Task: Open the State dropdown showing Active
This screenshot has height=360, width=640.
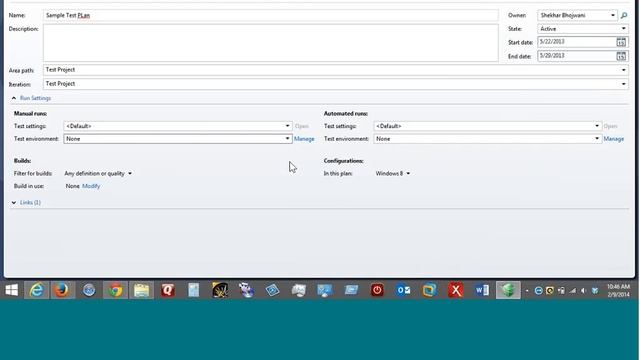Action: pyautogui.click(x=623, y=29)
